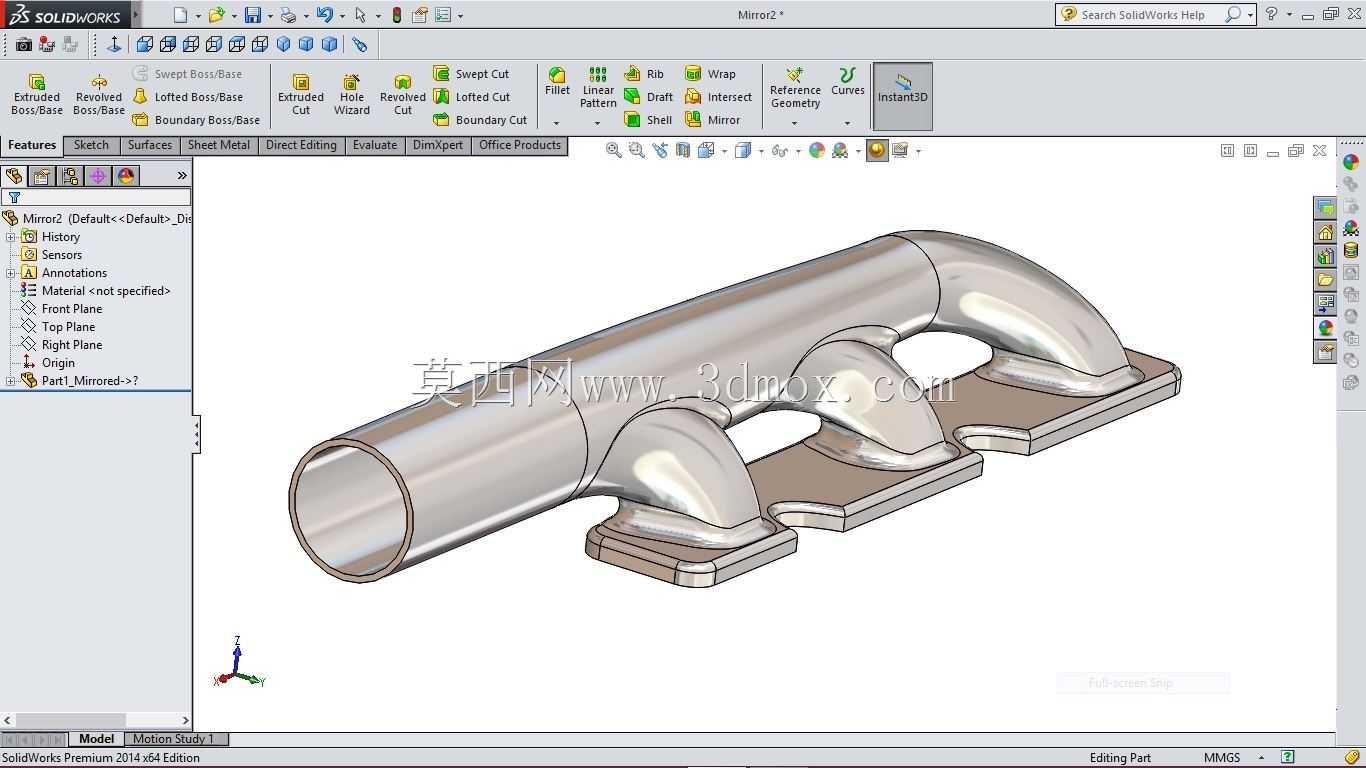
Task: Click the Boundary Cut tool
Action: [480, 120]
